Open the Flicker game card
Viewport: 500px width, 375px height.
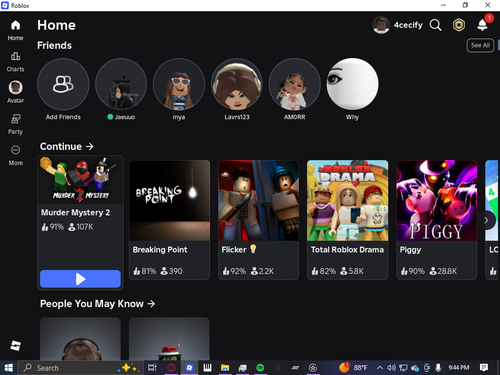(258, 220)
